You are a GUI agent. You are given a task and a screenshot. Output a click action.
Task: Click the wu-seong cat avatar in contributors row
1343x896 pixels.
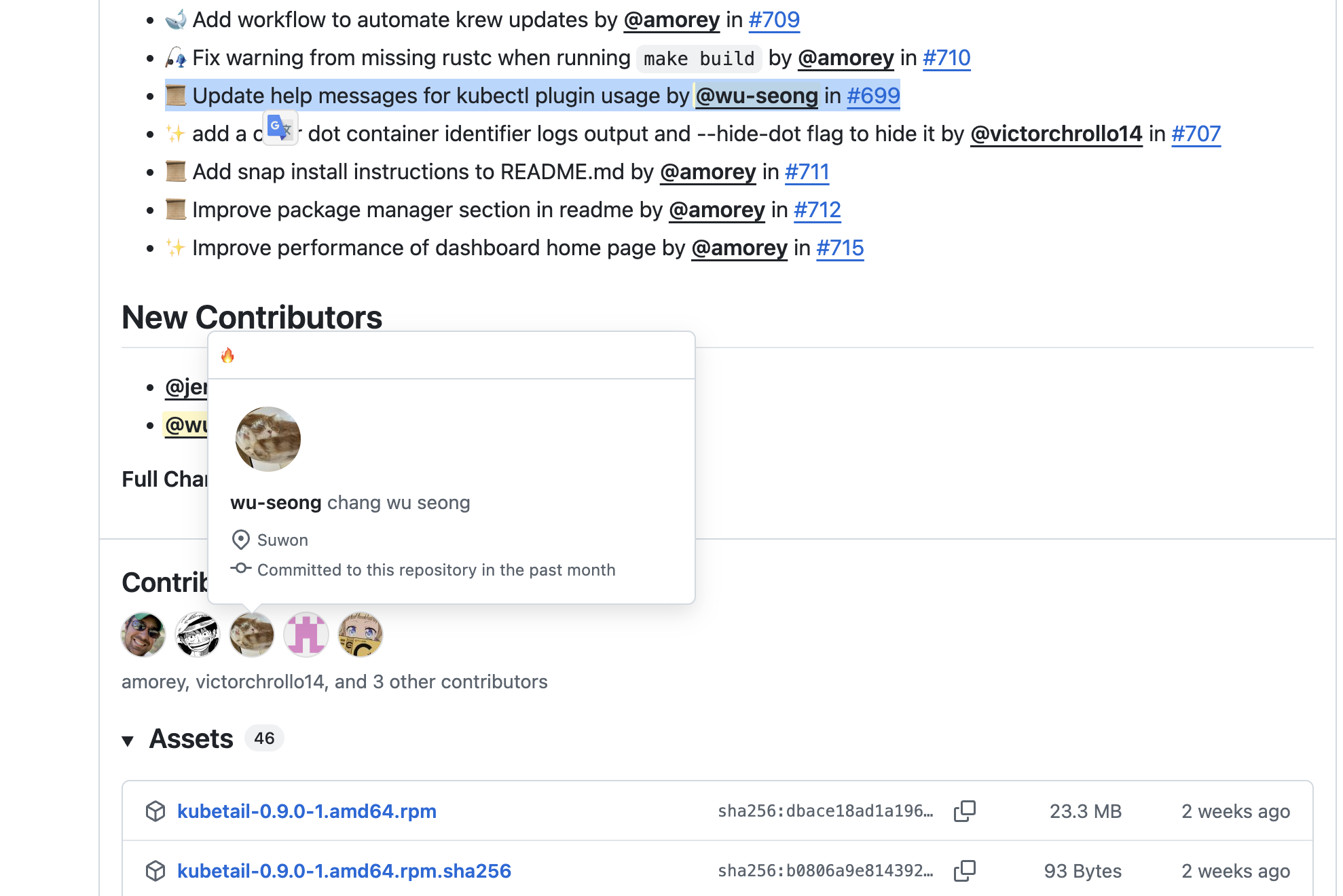click(252, 635)
